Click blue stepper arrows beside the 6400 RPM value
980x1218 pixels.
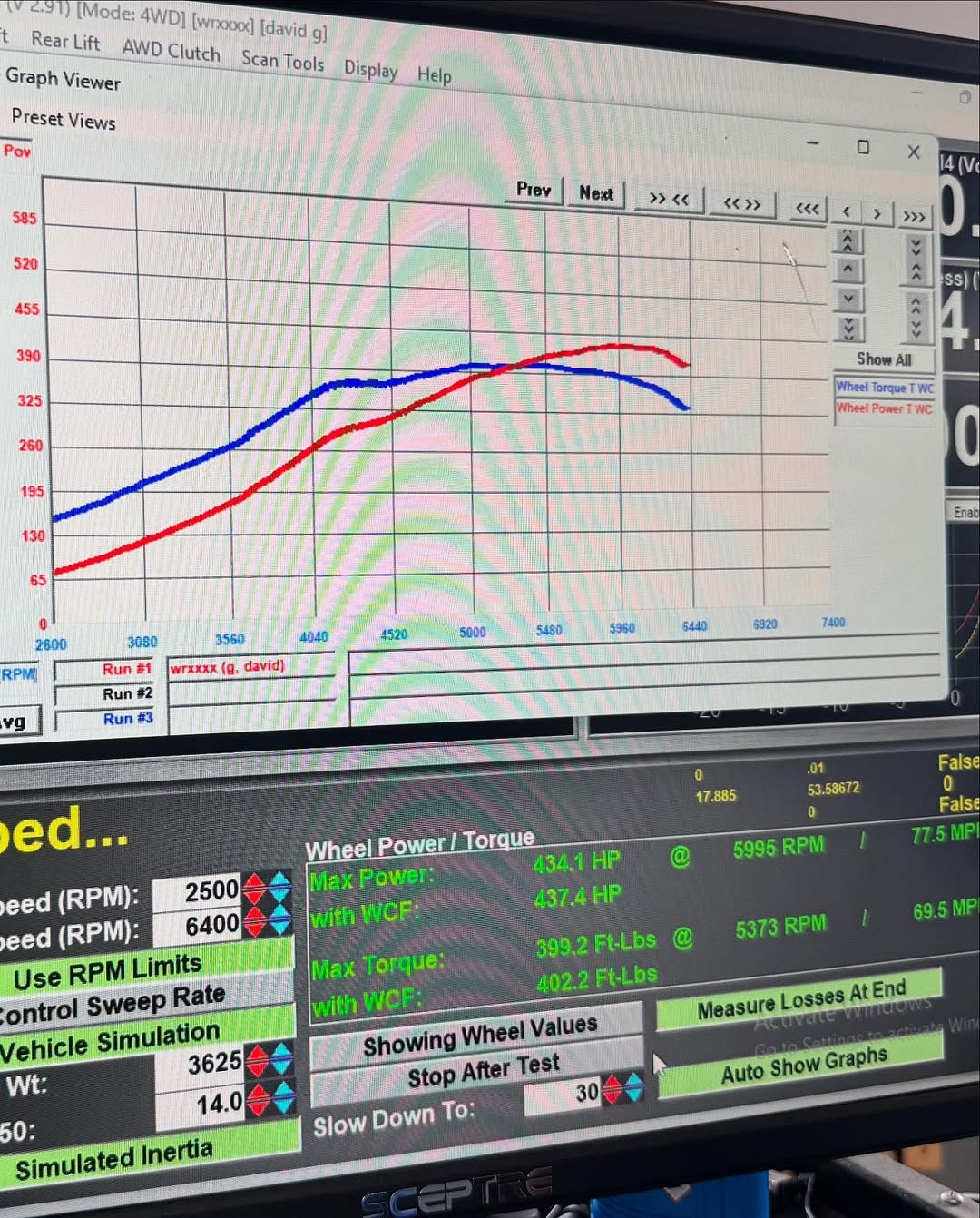(x=280, y=923)
